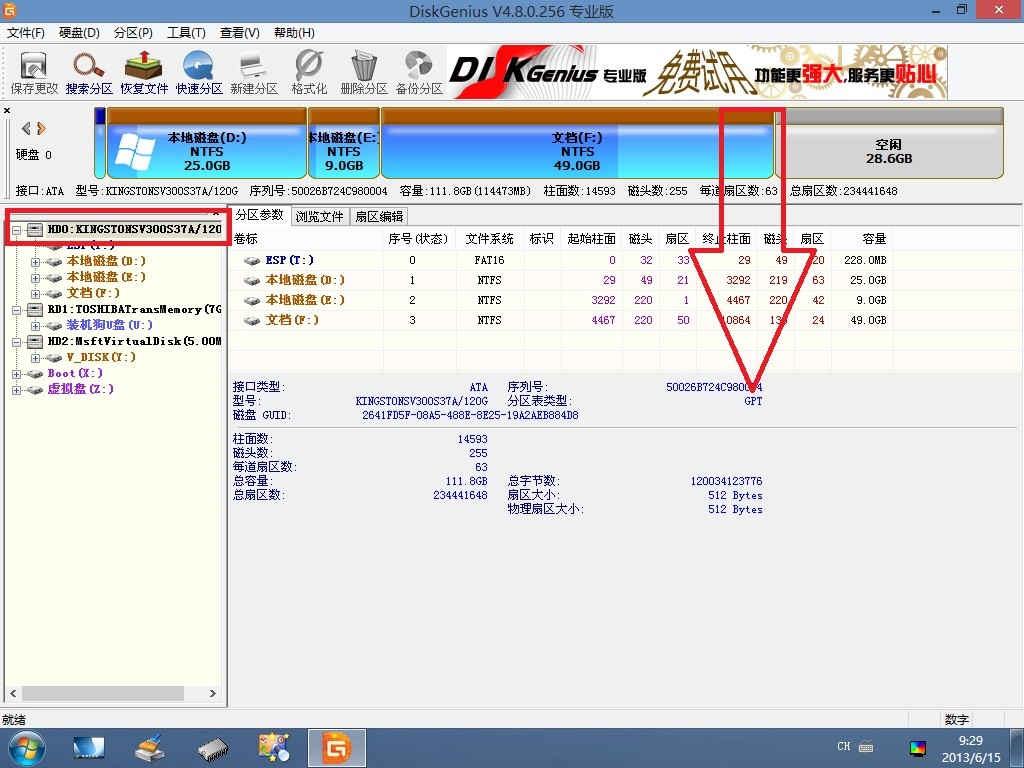Click the 新建分区 new partition icon
The height and width of the screenshot is (768, 1024).
click(254, 72)
